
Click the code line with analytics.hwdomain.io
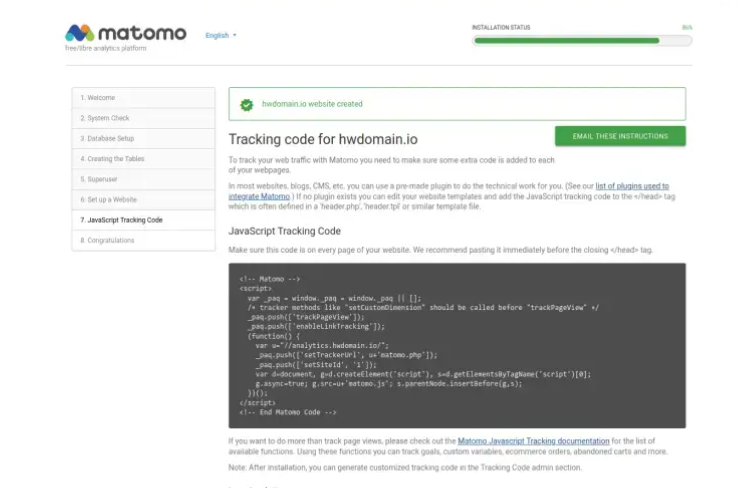pos(322,346)
